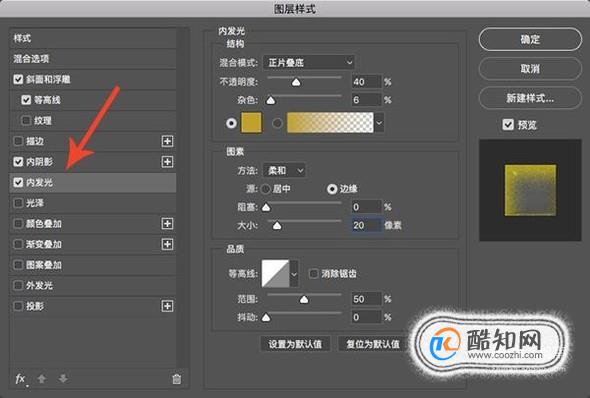Expand the 等高线 contour picker arrow
Viewport: 590px width, 398px height.
294,274
